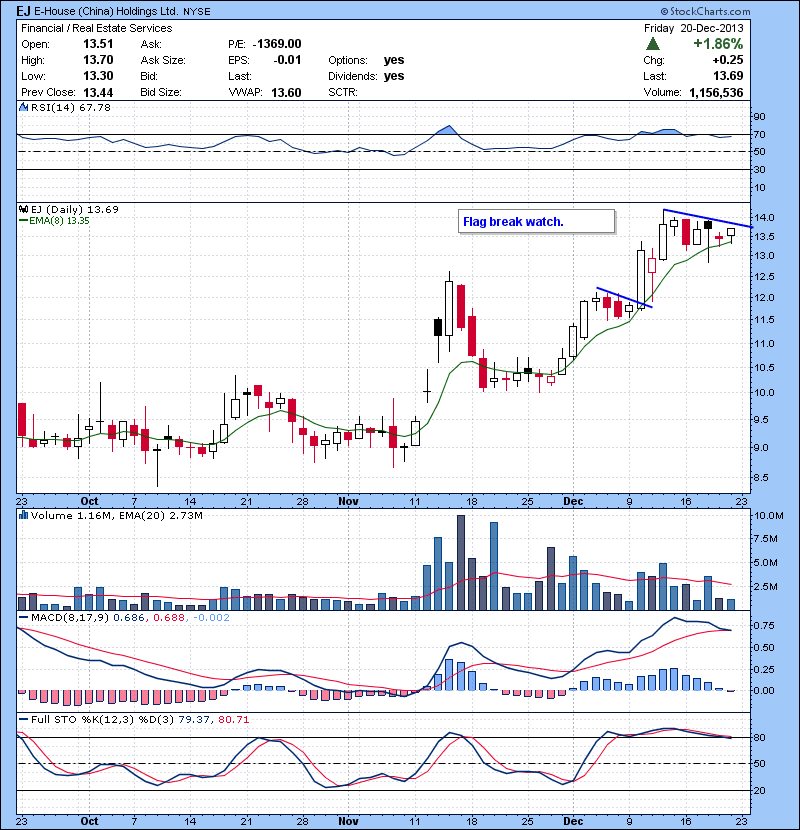Select the E-House (China) Holdings Ltd. title
The image size is (800, 830).
click(106, 11)
